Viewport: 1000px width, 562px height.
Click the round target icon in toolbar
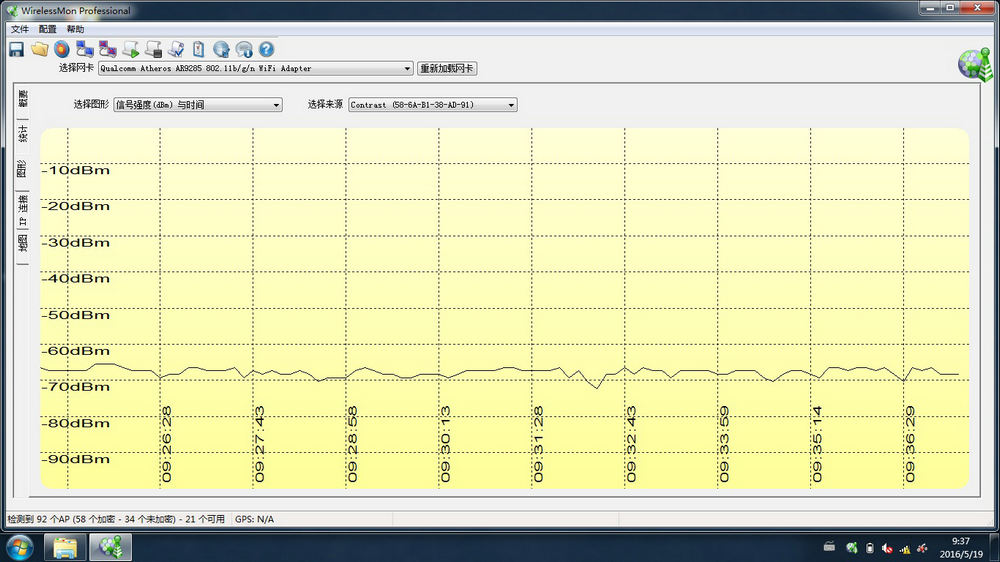coord(62,49)
